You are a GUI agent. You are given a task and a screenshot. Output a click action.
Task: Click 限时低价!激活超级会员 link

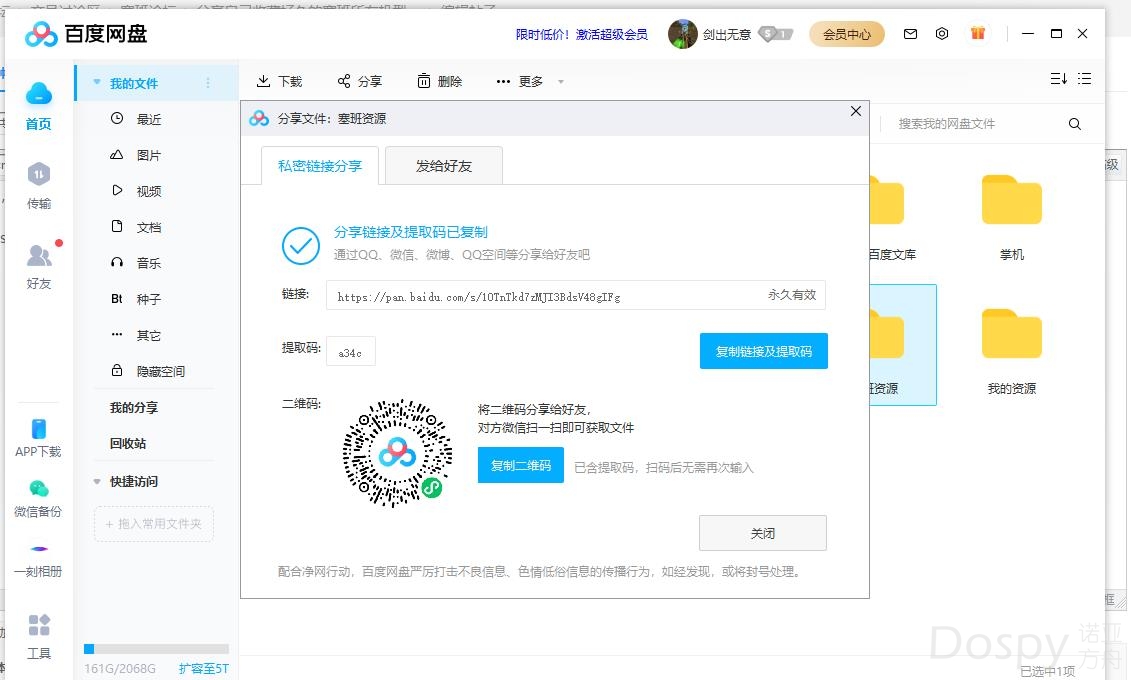coord(581,34)
